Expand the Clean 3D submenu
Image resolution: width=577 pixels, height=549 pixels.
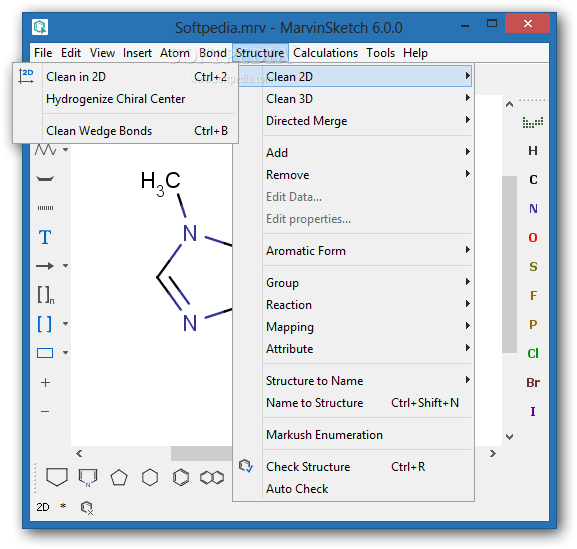tap(354, 99)
